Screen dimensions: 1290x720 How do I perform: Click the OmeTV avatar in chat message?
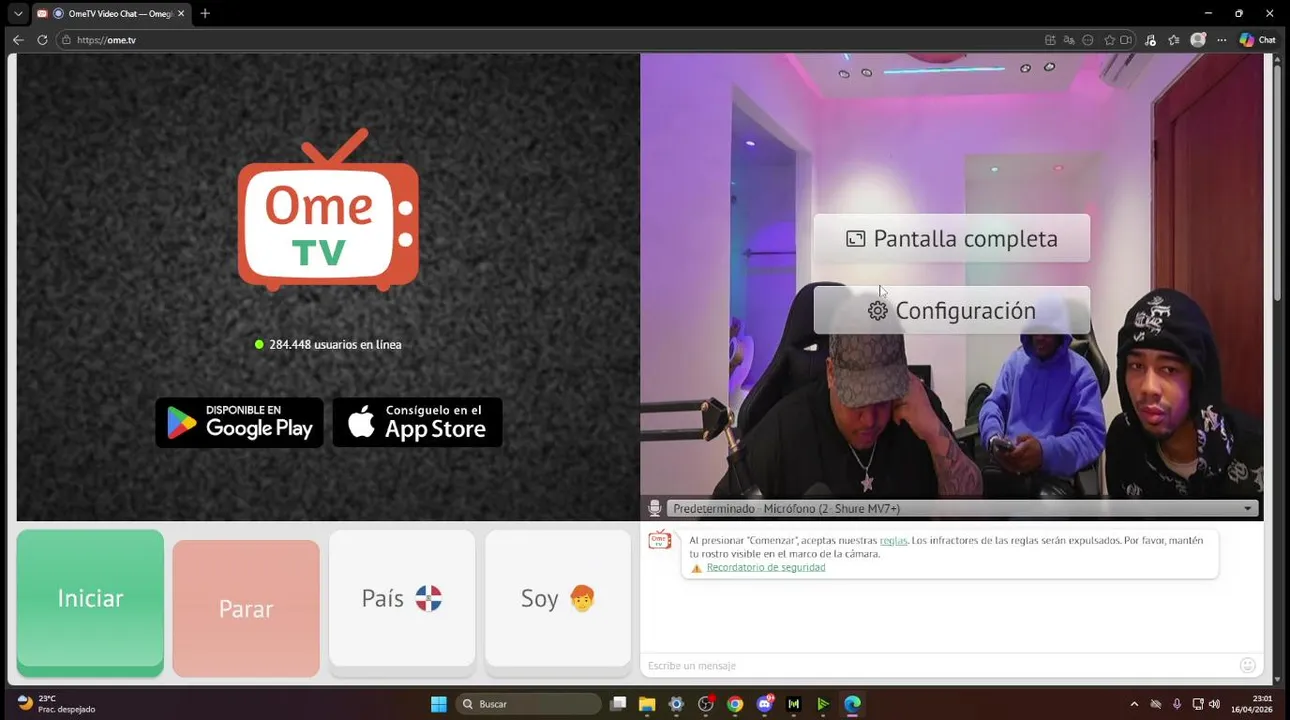pos(659,540)
